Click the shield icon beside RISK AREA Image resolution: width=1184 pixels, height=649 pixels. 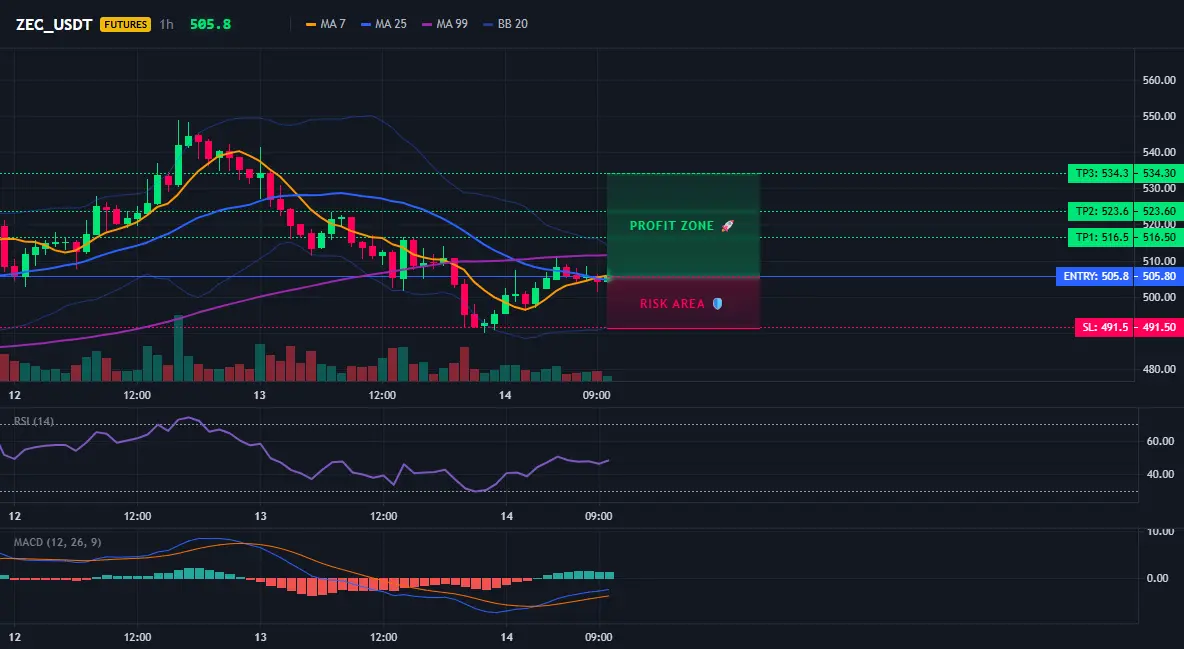click(717, 304)
